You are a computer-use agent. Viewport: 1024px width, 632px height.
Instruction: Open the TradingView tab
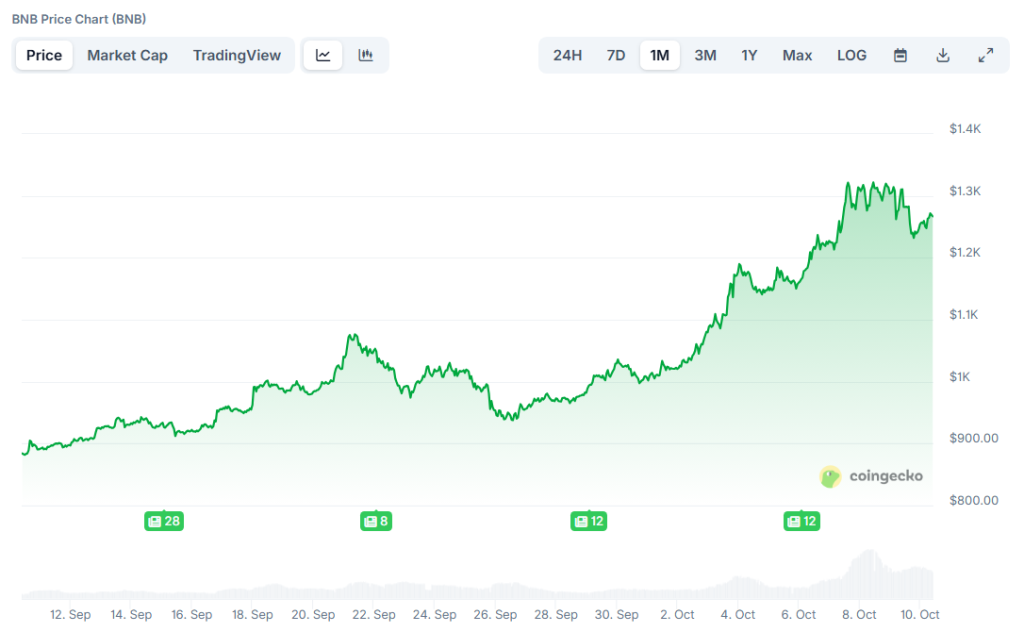point(237,55)
